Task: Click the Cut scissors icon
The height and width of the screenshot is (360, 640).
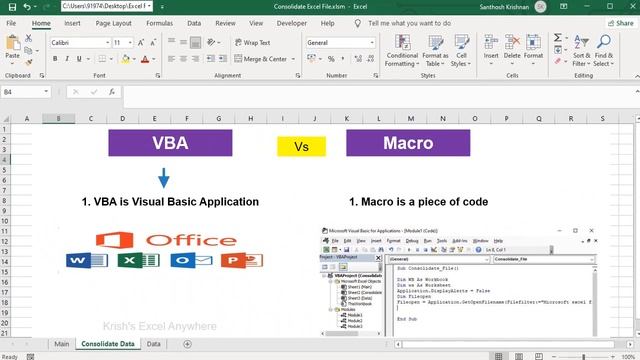Action: pos(29,38)
